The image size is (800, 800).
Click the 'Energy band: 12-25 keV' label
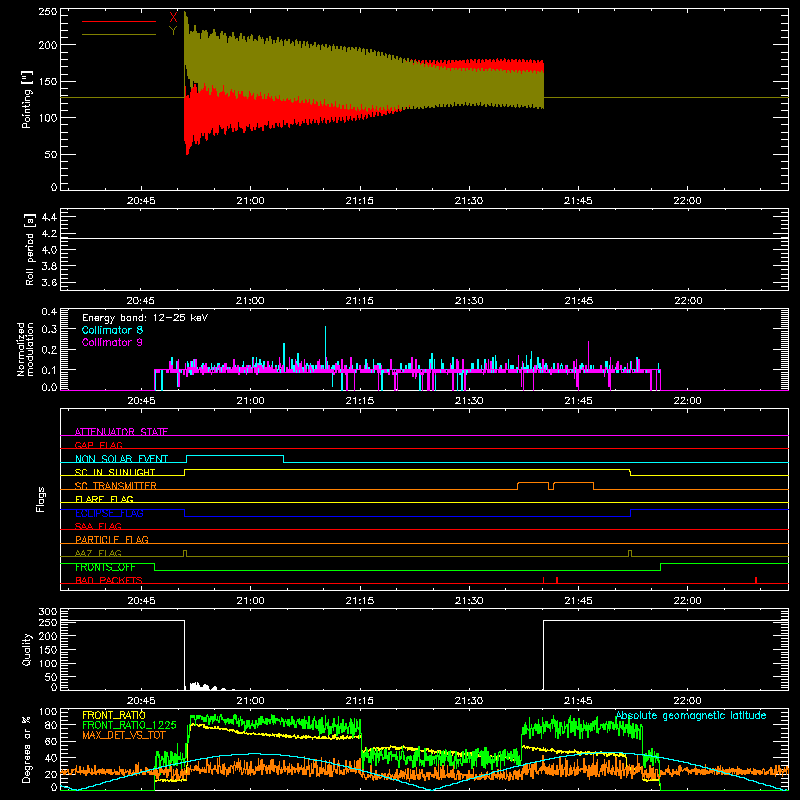(x=145, y=318)
